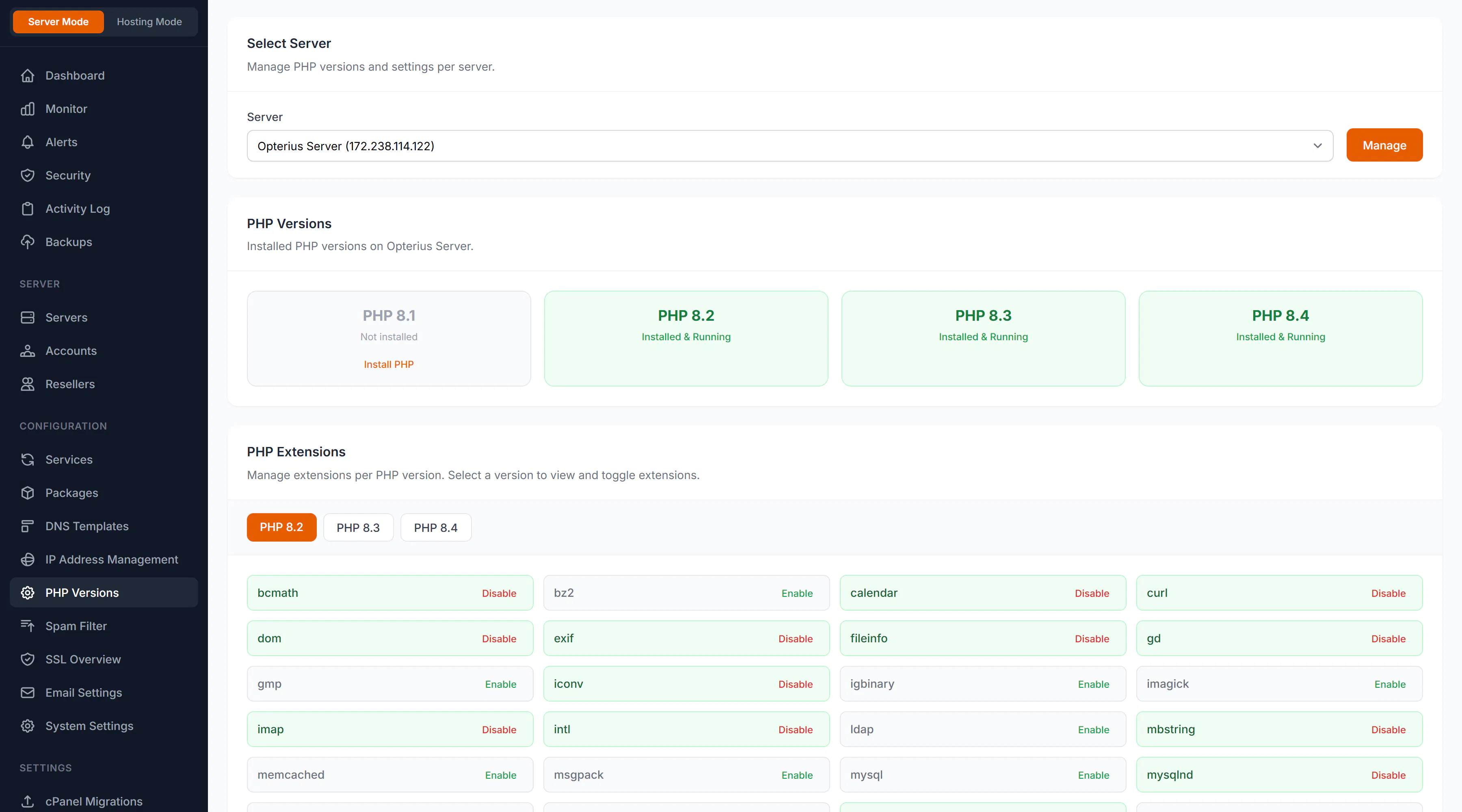Viewport: 1462px width, 812px height.
Task: Click the IP Address Management globe icon
Action: 27,559
